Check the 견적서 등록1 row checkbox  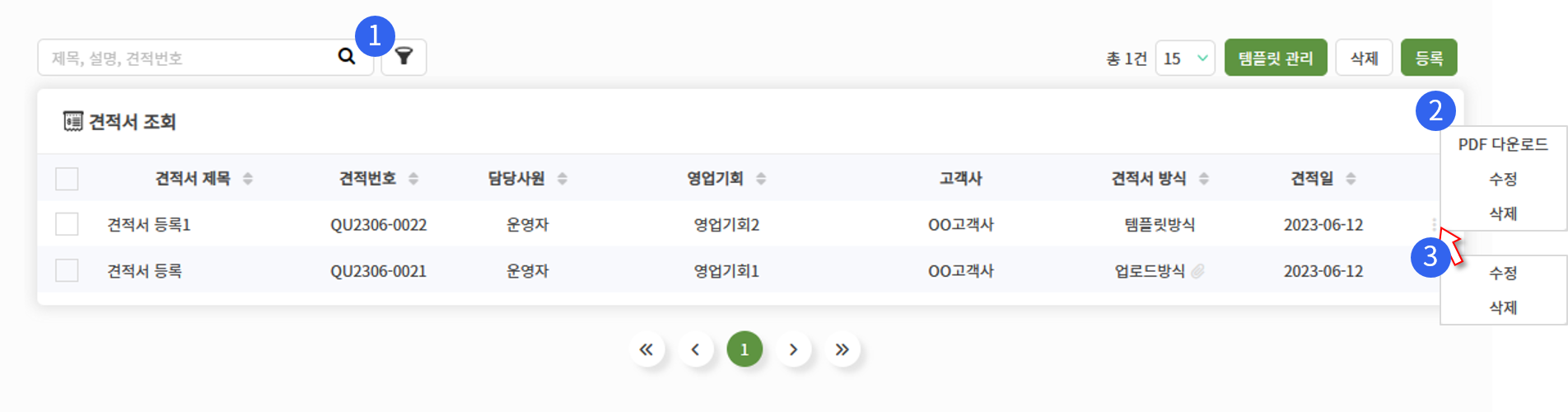pos(67,224)
